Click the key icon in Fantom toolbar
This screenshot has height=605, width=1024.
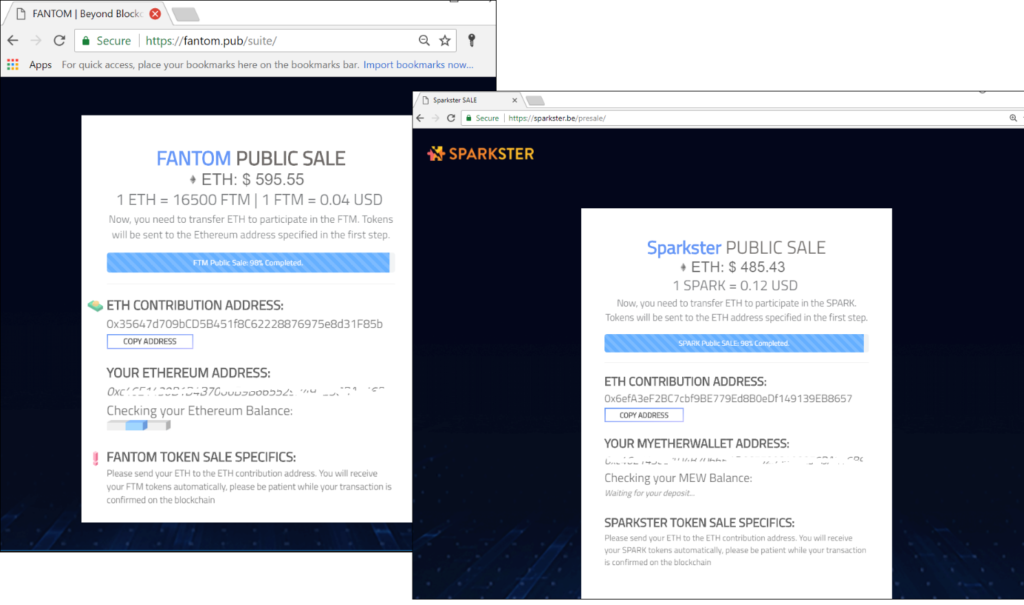pyautogui.click(x=472, y=41)
